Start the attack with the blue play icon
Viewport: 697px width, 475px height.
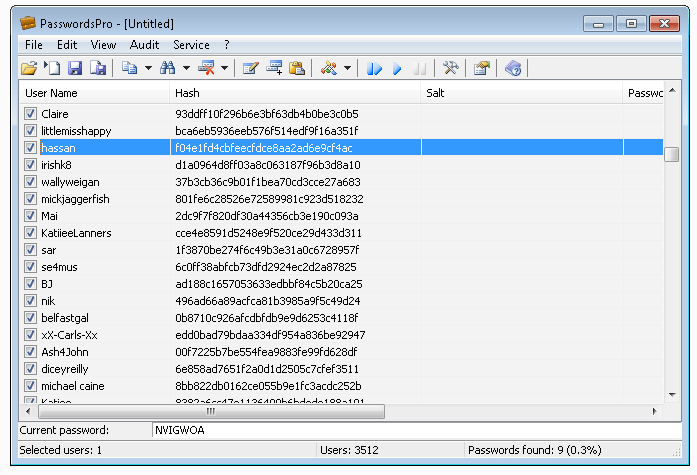397,68
